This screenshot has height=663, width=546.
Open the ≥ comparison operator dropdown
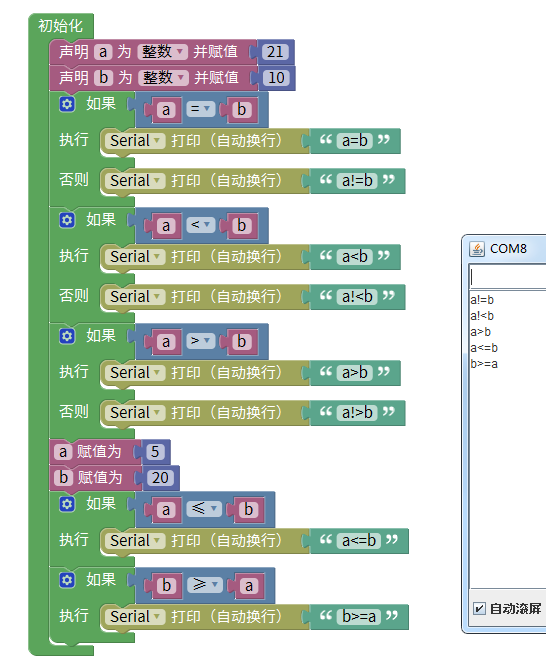(204, 585)
